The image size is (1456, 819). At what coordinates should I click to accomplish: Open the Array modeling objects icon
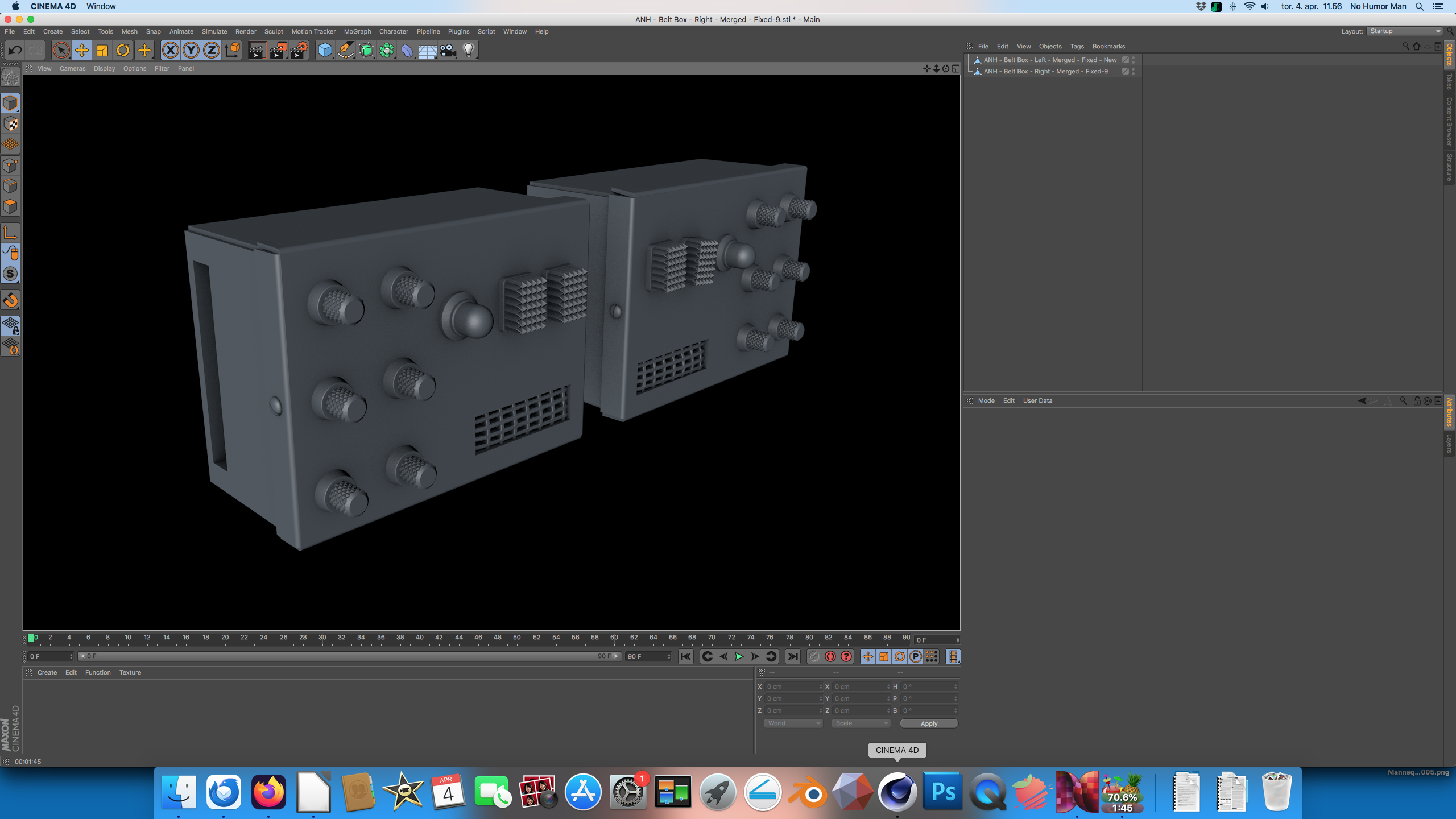point(387,50)
